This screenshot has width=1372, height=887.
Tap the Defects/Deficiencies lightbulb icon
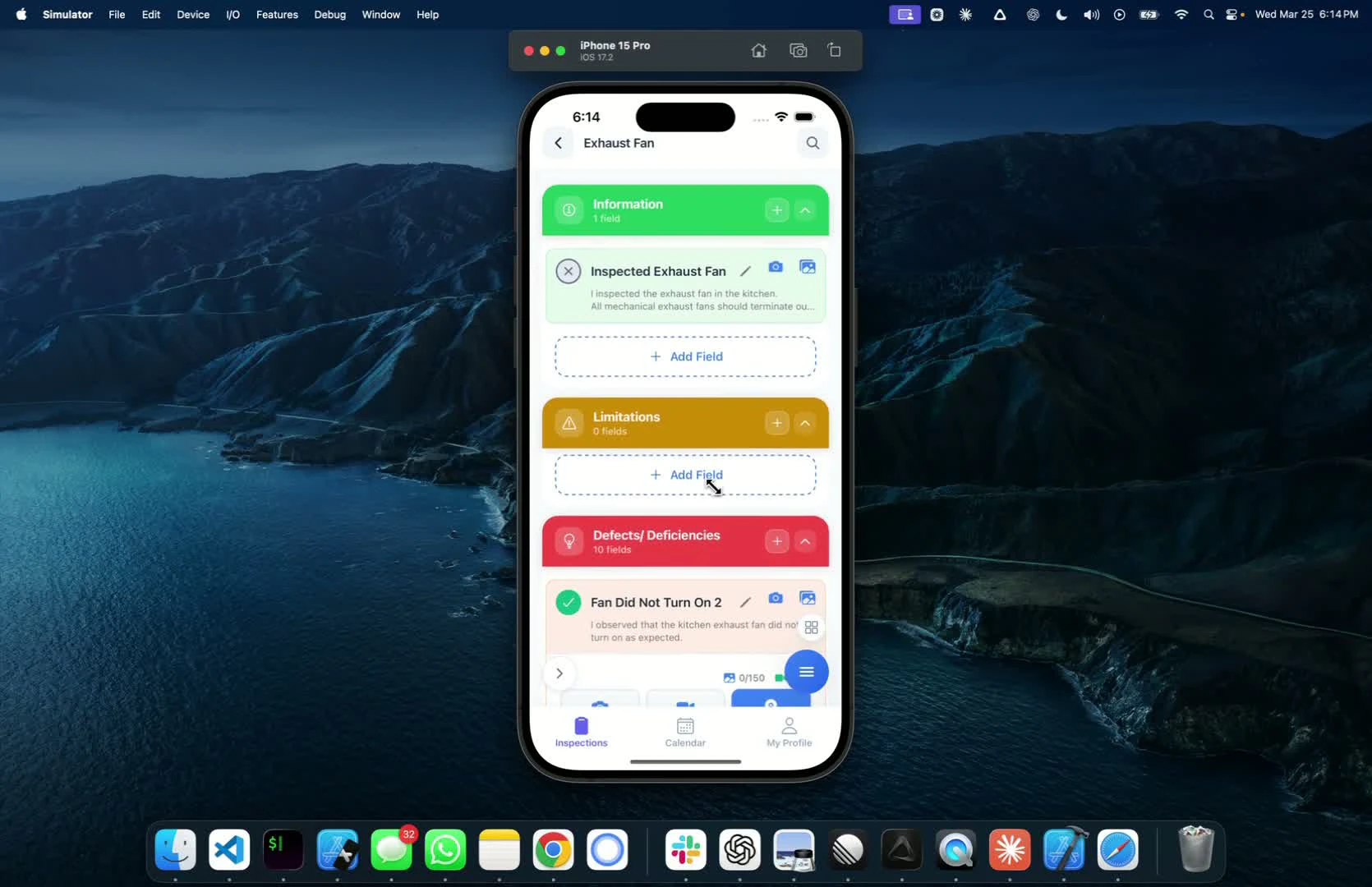569,541
